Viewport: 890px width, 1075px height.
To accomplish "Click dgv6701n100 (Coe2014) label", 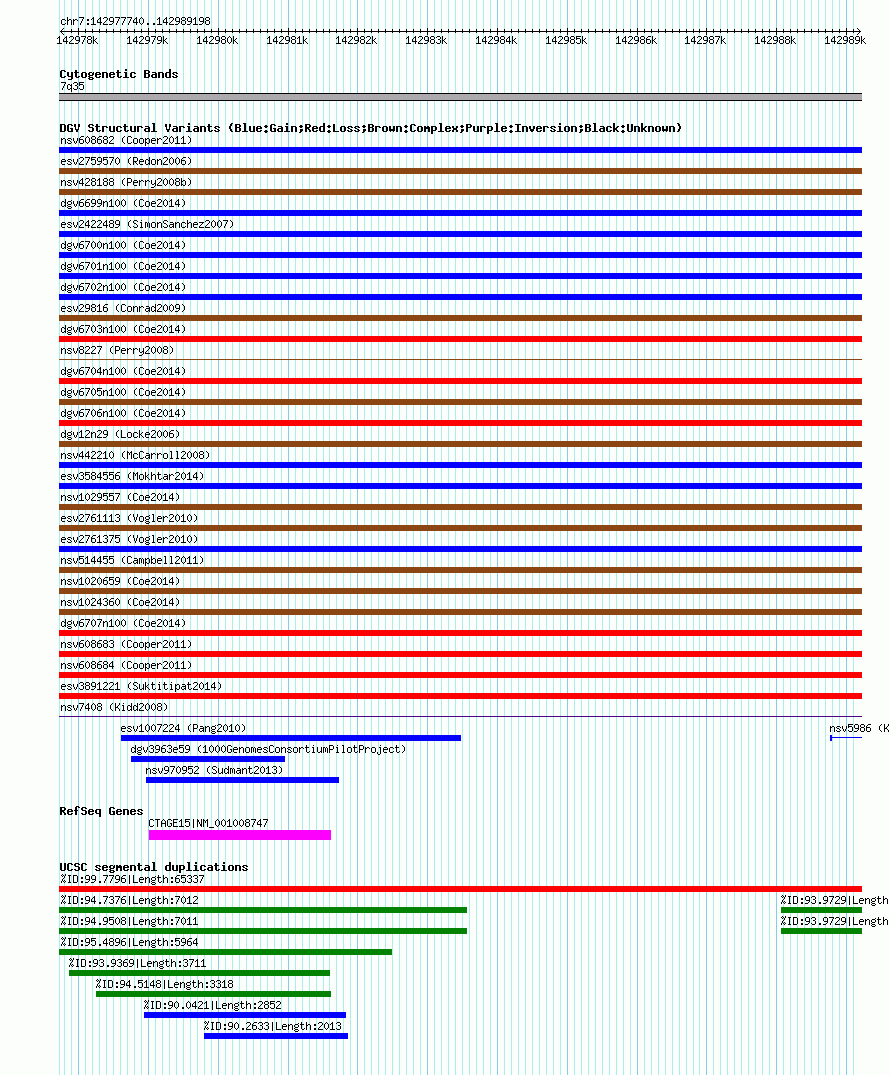I will coord(123,266).
